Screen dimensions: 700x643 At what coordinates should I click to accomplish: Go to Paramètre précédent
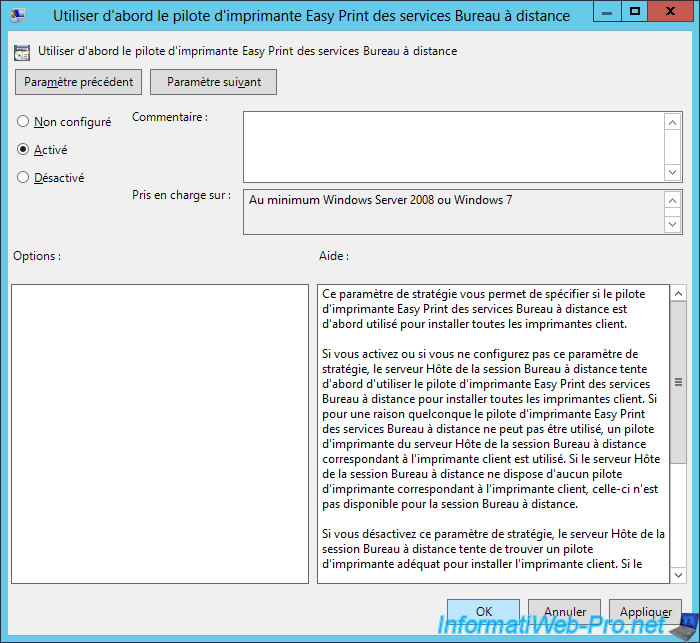coord(78,82)
